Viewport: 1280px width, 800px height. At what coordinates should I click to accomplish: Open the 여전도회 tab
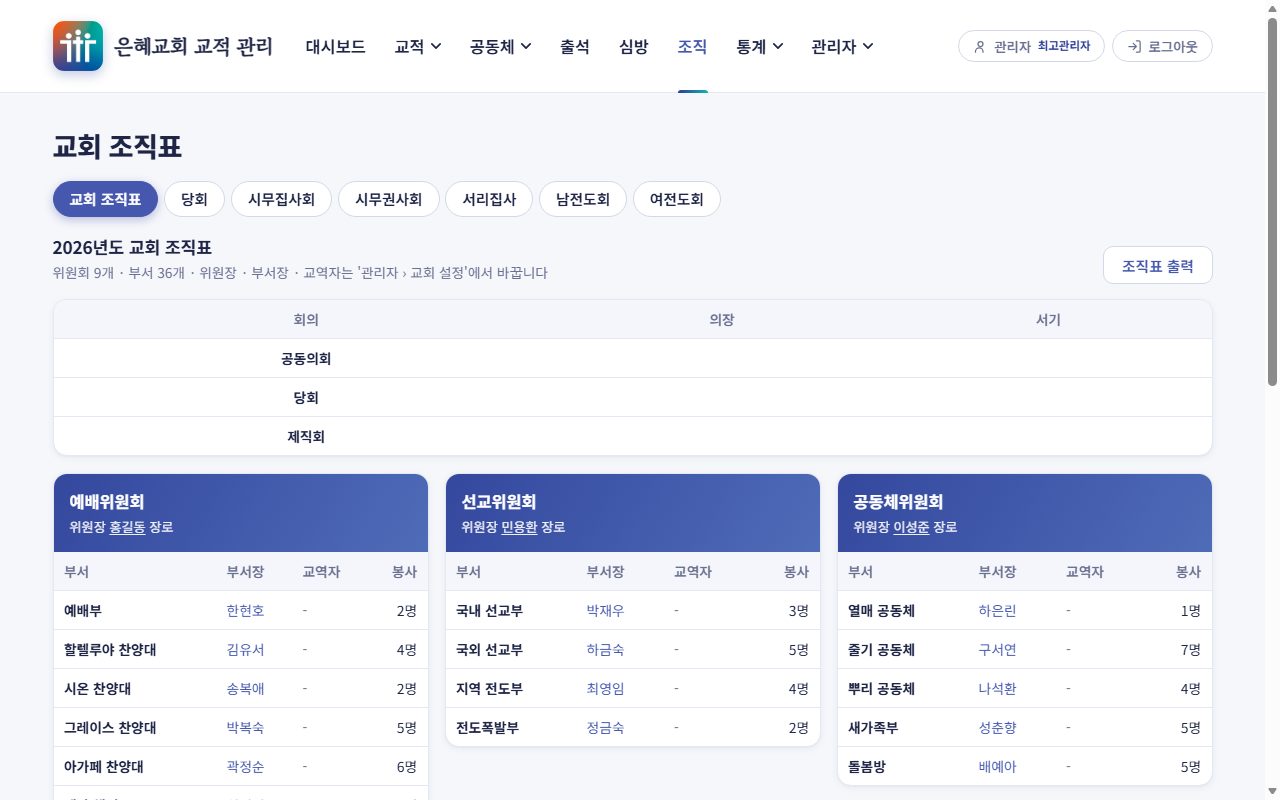coord(677,199)
